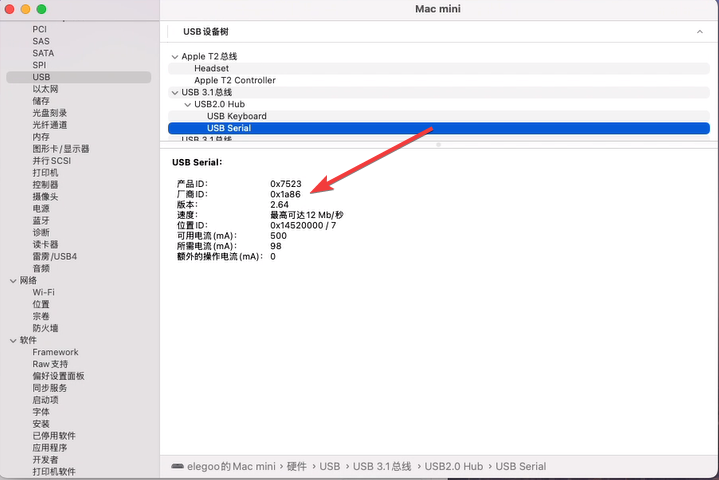Click the 厂商ID value 0x1a86
Image resolution: width=719 pixels, height=480 pixels.
click(x=285, y=194)
